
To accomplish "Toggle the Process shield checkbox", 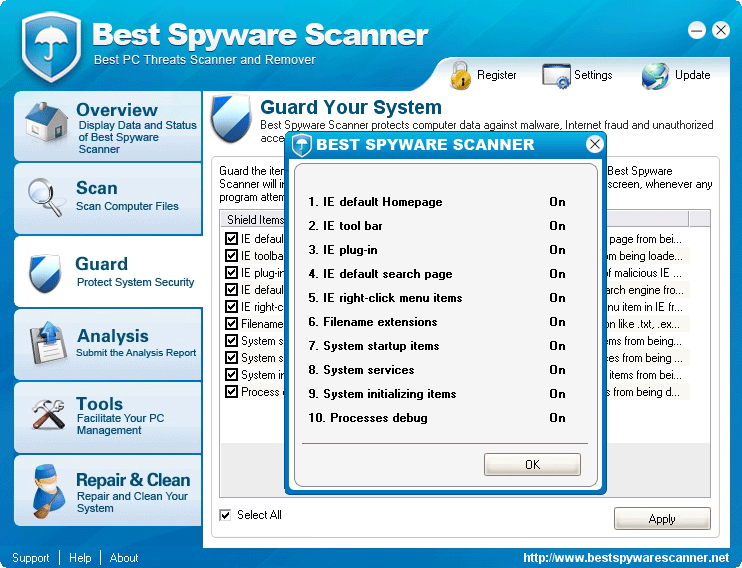I will [x=231, y=392].
